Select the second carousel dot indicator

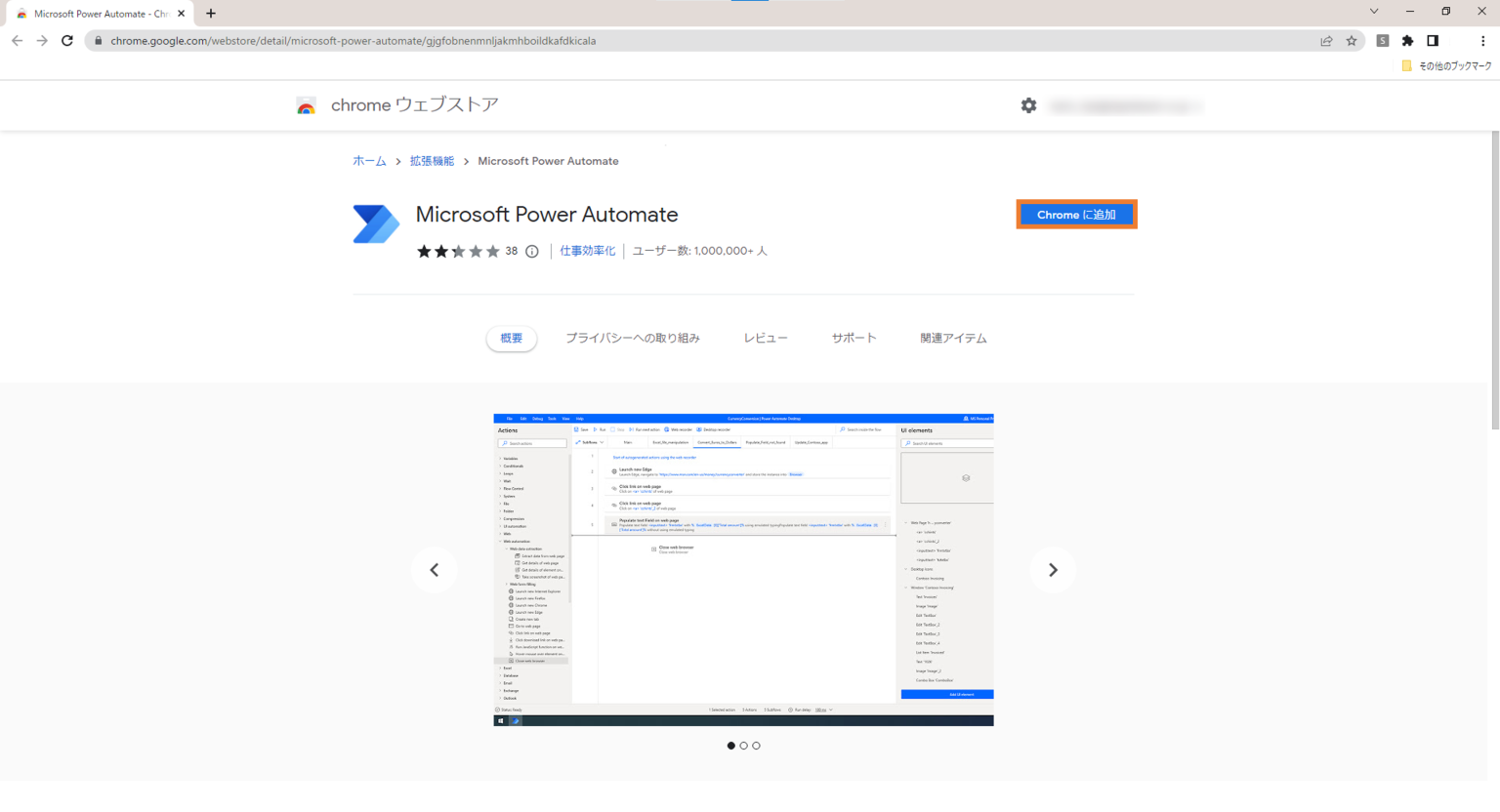click(743, 746)
